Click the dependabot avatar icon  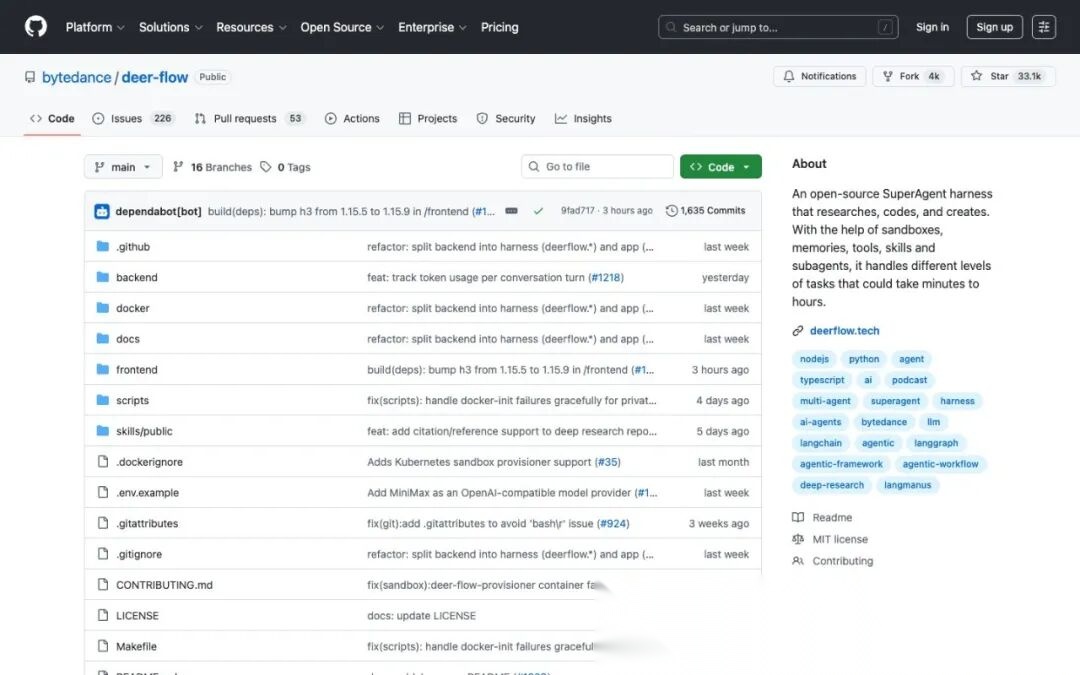pyautogui.click(x=102, y=211)
